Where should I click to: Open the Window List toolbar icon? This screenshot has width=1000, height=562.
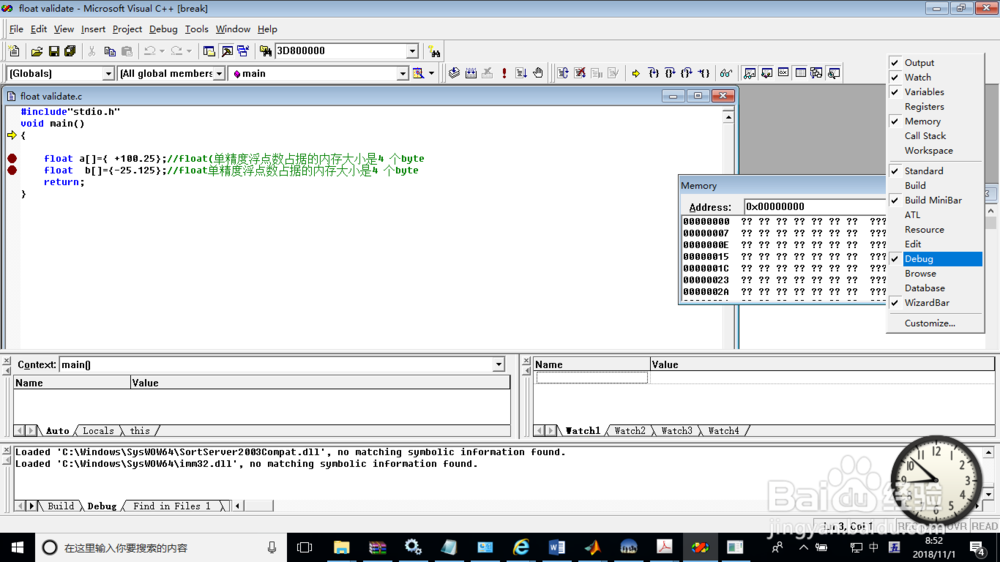(x=243, y=51)
